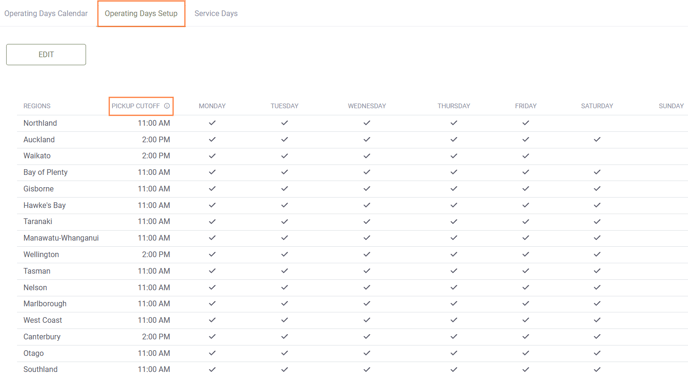Click Otago Tuesday checkmark

pyautogui.click(x=284, y=353)
